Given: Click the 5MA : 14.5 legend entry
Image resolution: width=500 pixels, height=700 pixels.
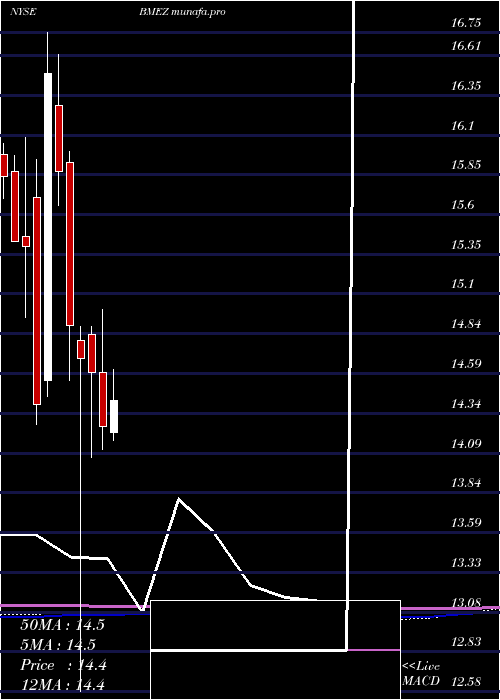Looking at the screenshot, I should coord(58,645).
